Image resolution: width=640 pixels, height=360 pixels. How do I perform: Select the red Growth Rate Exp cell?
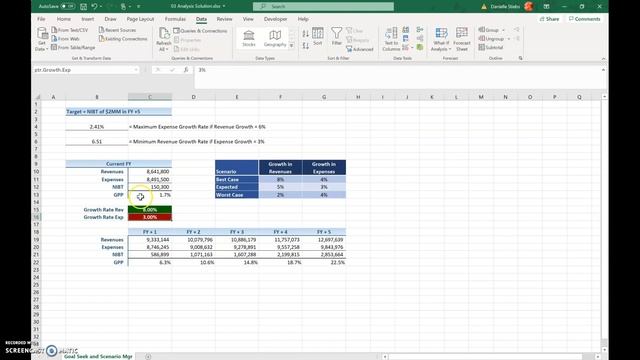pos(150,217)
